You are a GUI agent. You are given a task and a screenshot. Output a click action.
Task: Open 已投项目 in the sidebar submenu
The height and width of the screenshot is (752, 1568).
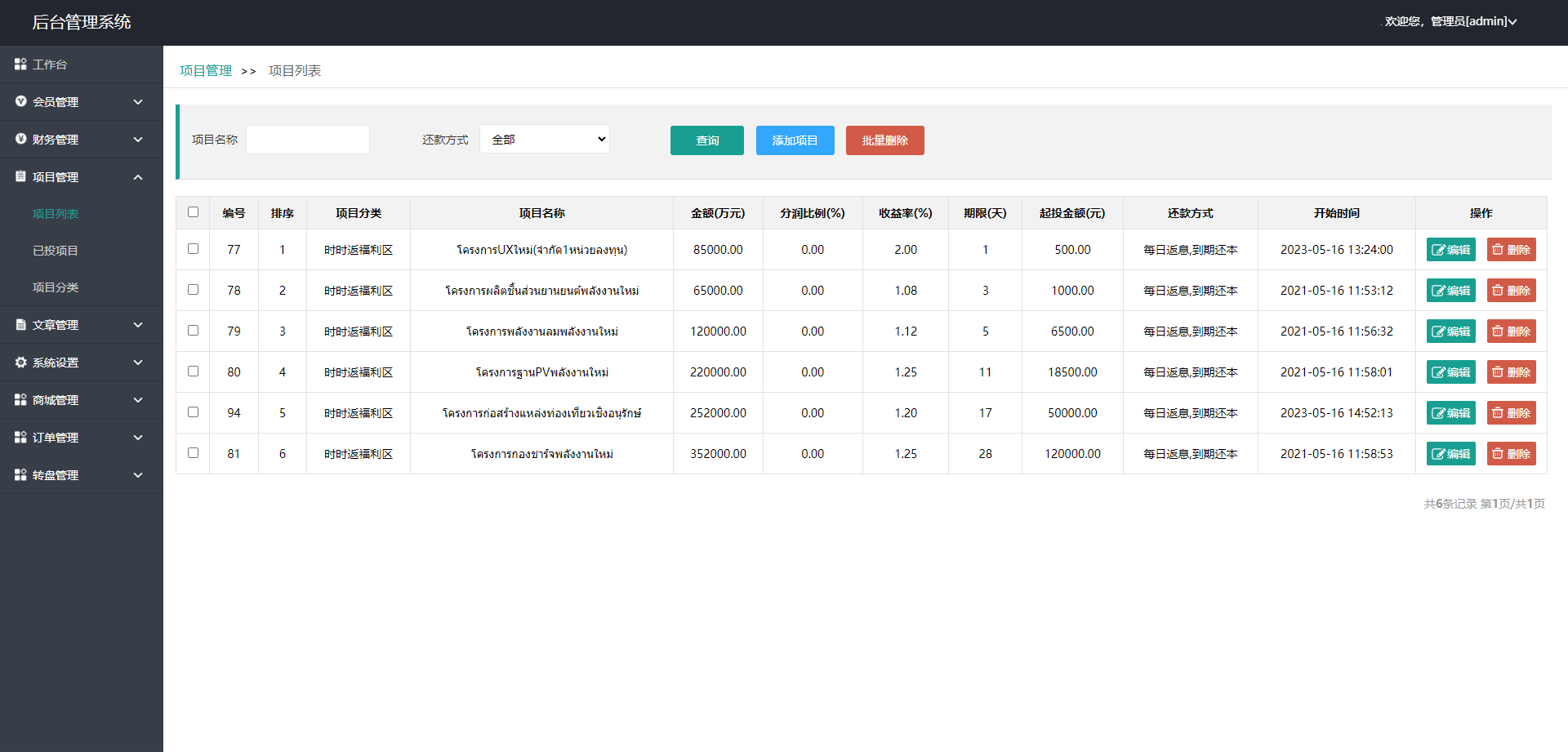56,251
